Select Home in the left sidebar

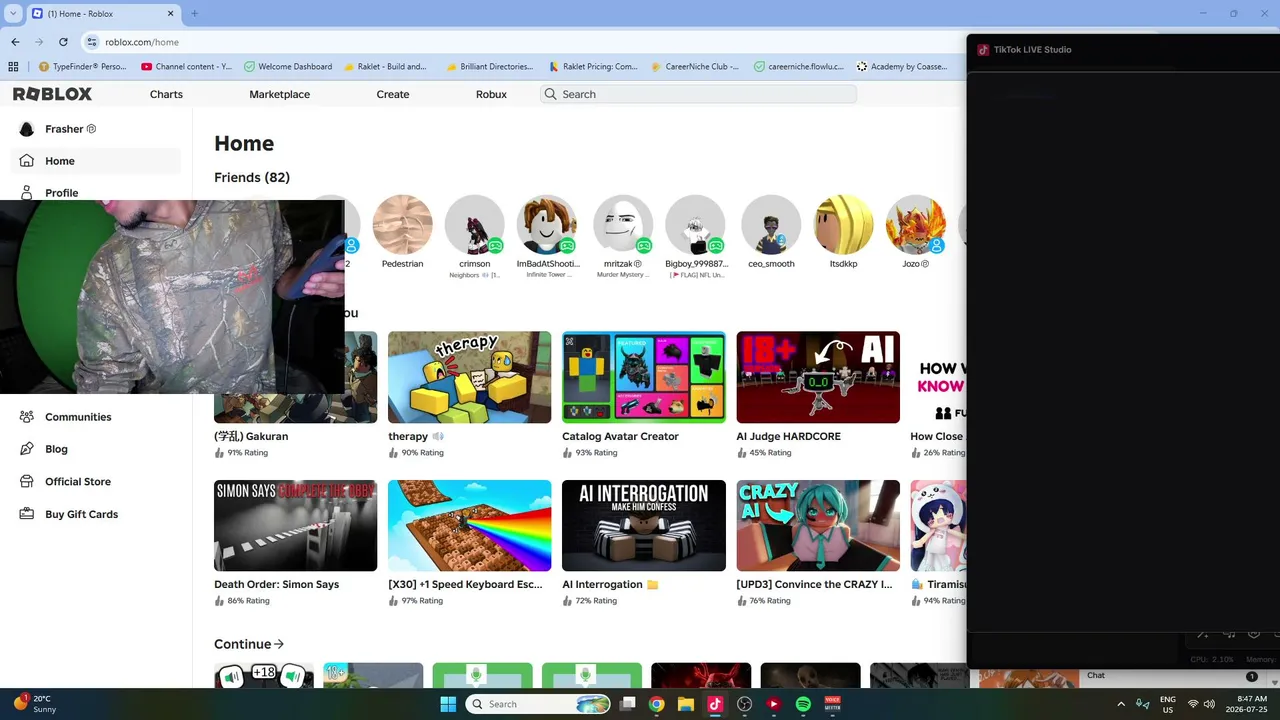pyautogui.click(x=96, y=161)
